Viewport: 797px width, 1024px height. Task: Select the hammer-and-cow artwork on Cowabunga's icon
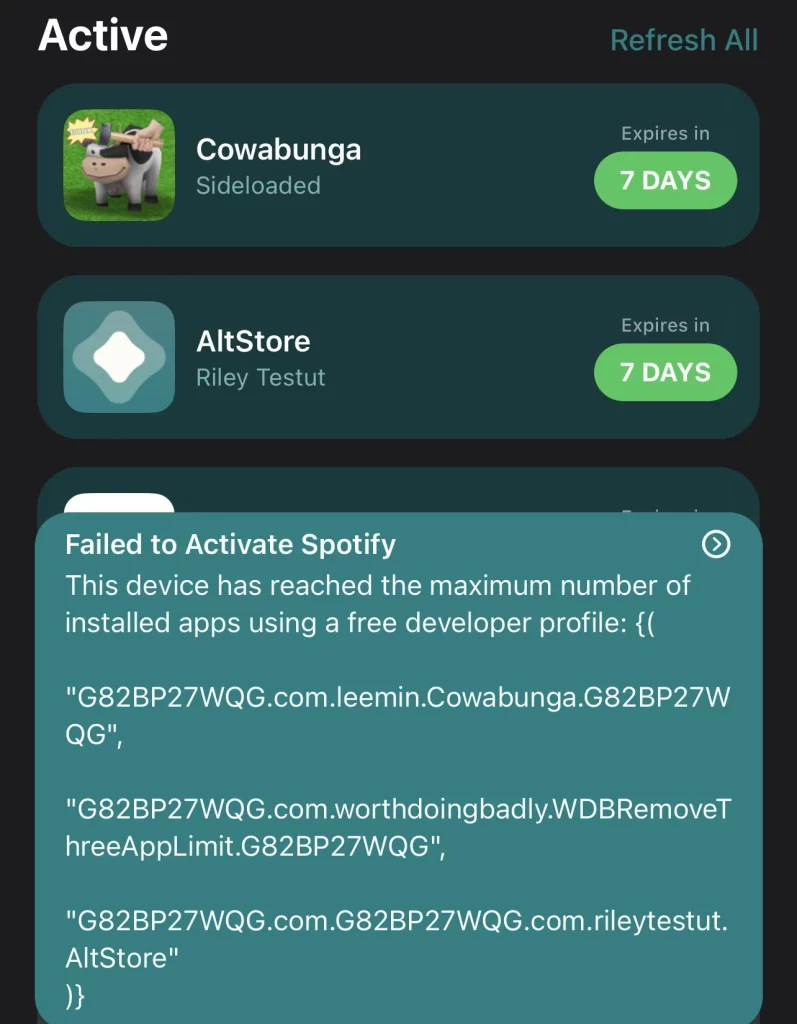[x=125, y=160]
